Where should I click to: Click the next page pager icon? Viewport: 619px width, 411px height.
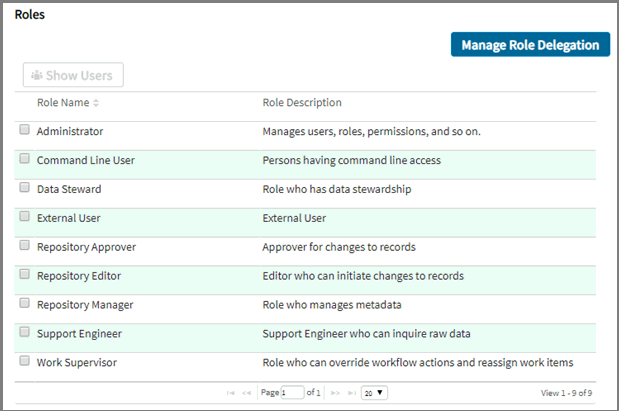point(336,393)
